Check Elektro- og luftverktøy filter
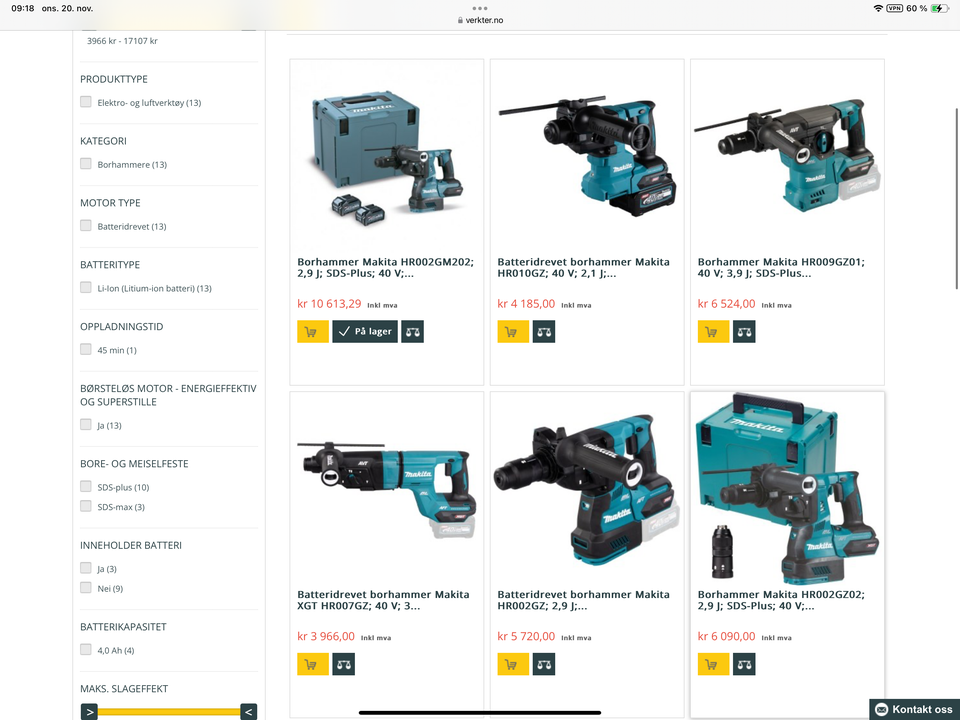The image size is (960, 720). (86, 102)
